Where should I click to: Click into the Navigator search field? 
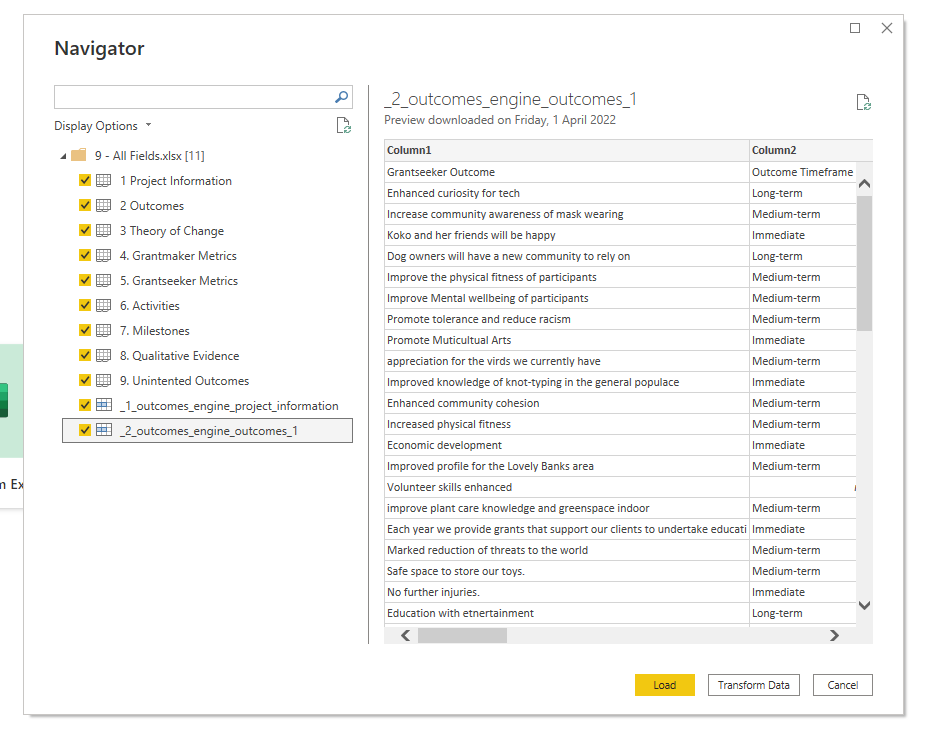coord(193,97)
